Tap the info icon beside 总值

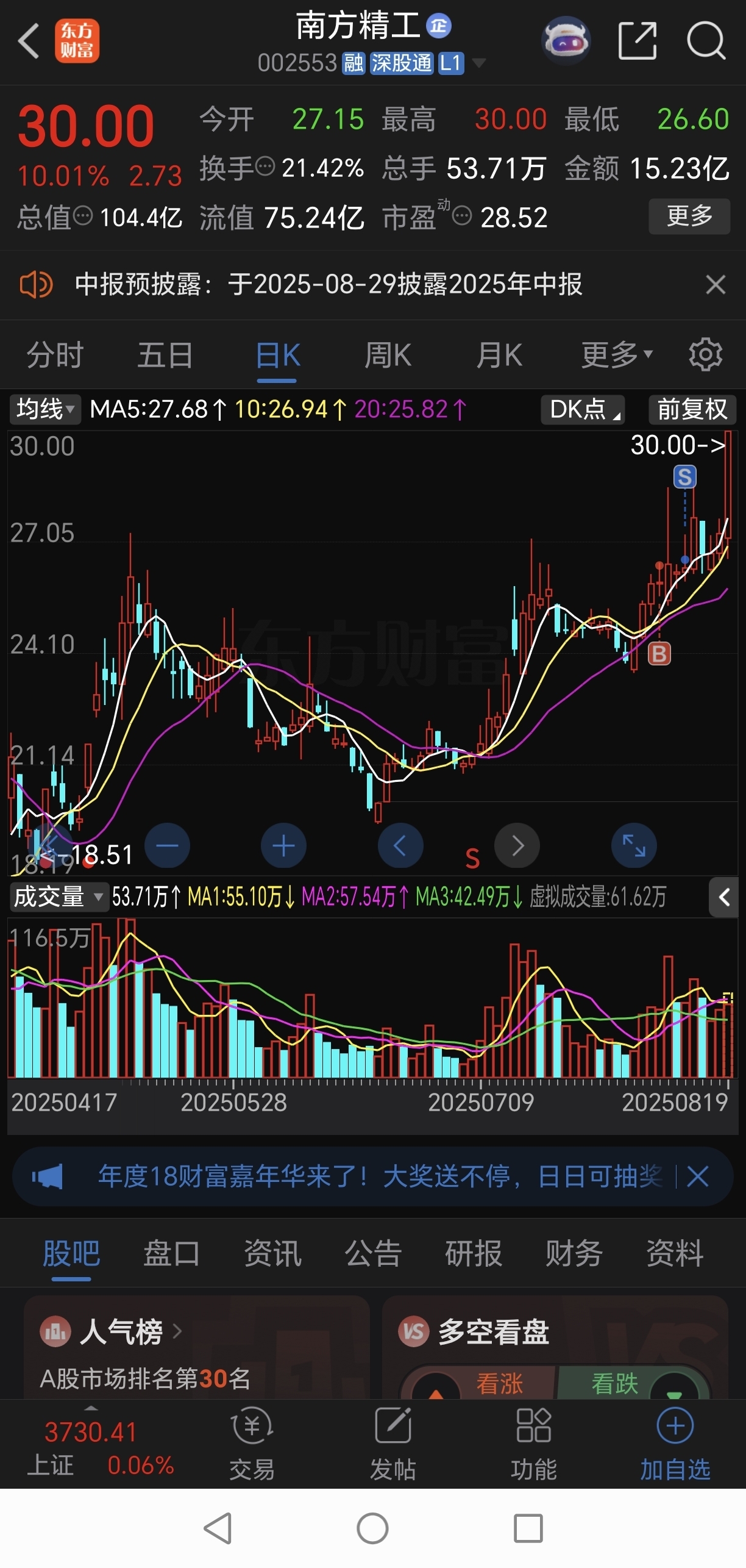[x=82, y=215]
